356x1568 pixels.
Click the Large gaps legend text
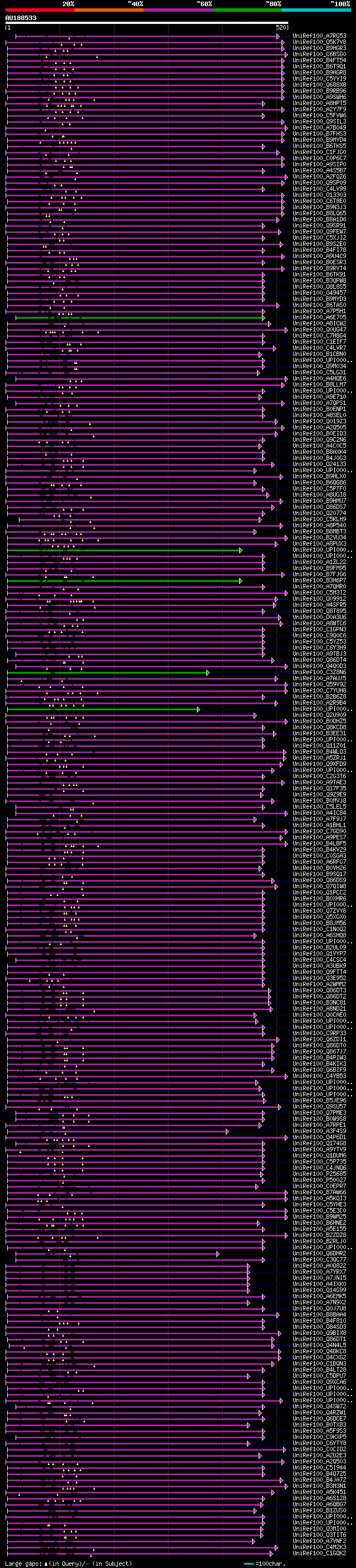point(23,1564)
